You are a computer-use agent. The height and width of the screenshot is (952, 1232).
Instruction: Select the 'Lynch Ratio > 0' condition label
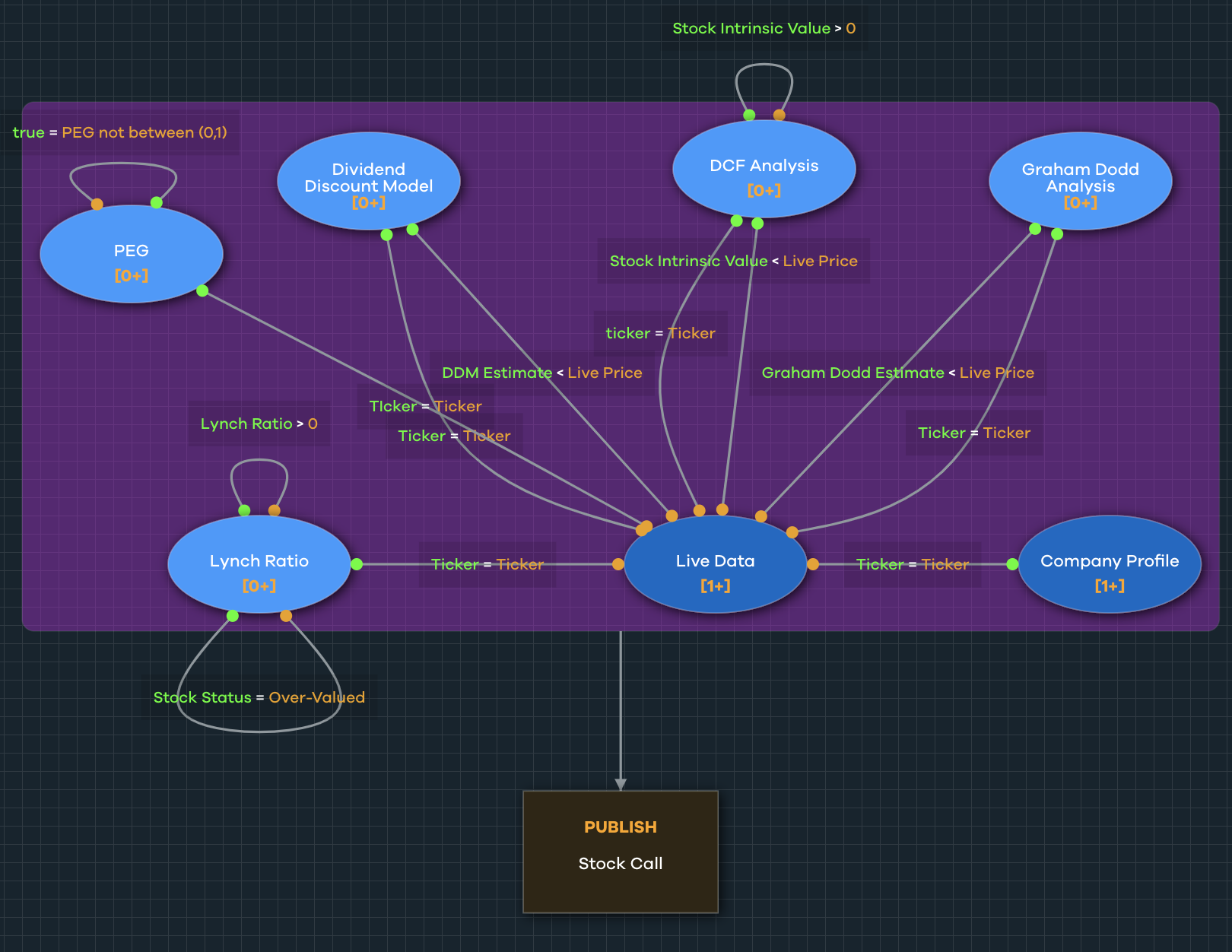click(259, 424)
